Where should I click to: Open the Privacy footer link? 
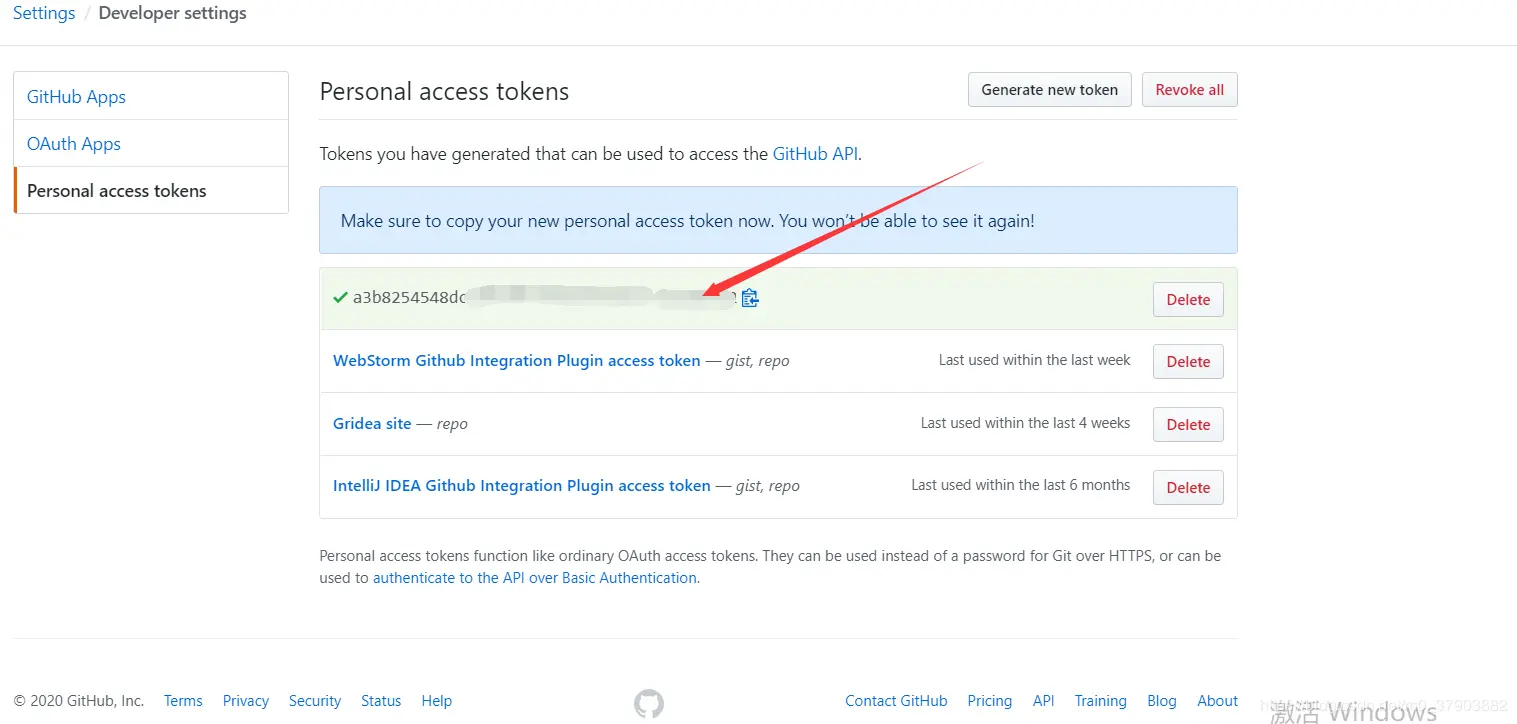tap(246, 701)
